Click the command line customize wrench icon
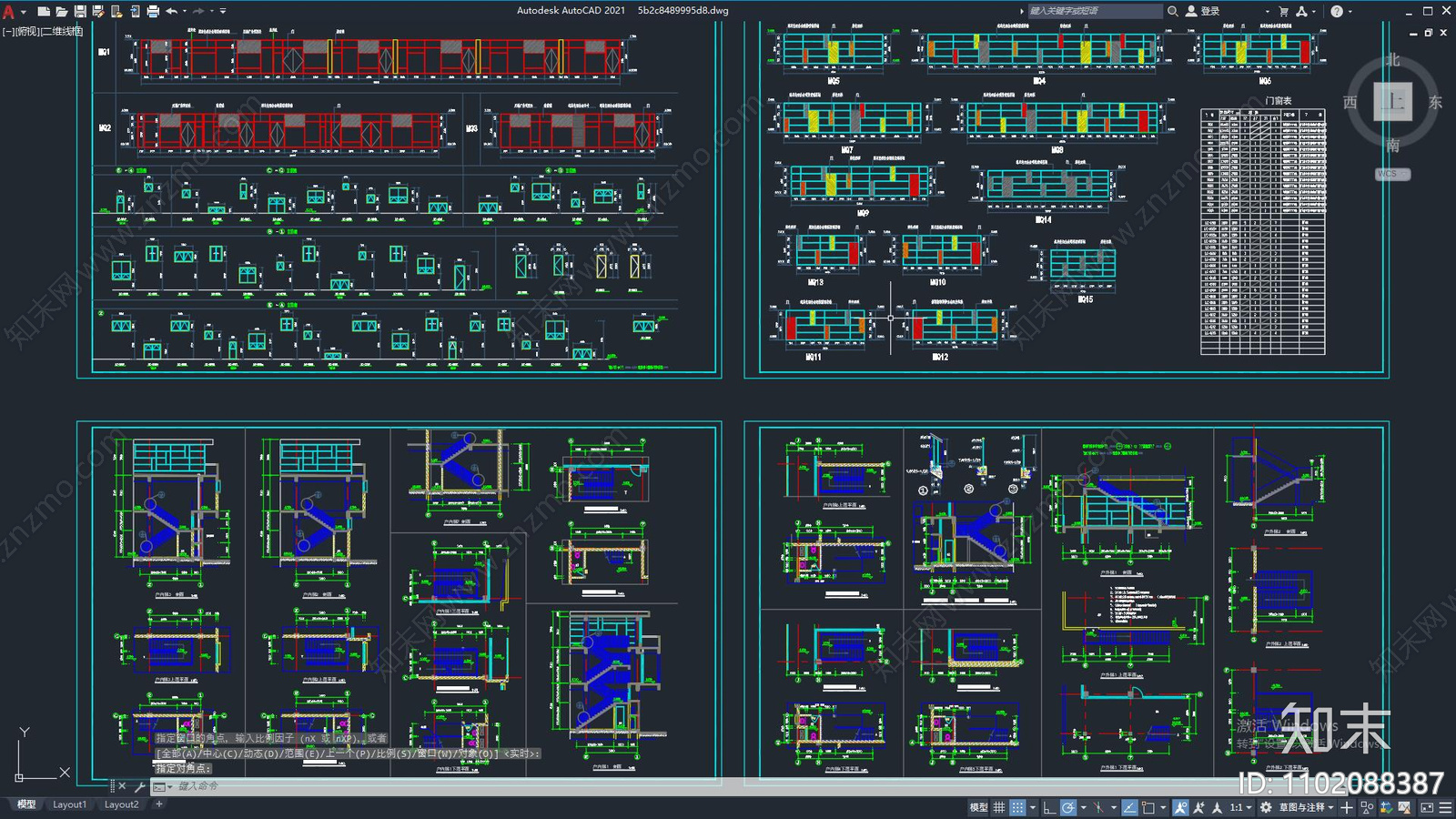The width and height of the screenshot is (1456, 819). (x=139, y=786)
